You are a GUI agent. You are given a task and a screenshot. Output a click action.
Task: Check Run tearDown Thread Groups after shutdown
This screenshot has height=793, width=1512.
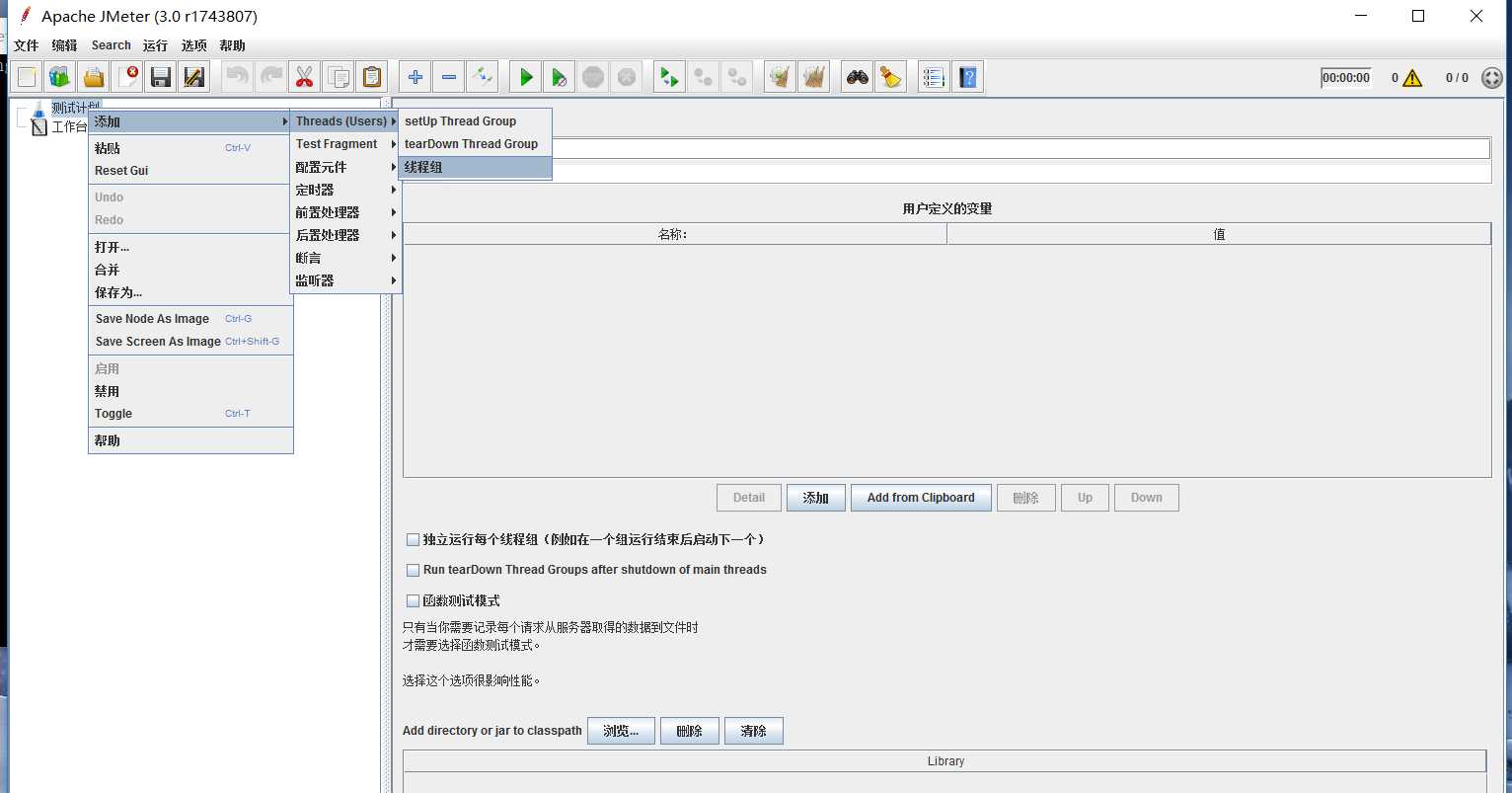coord(414,571)
